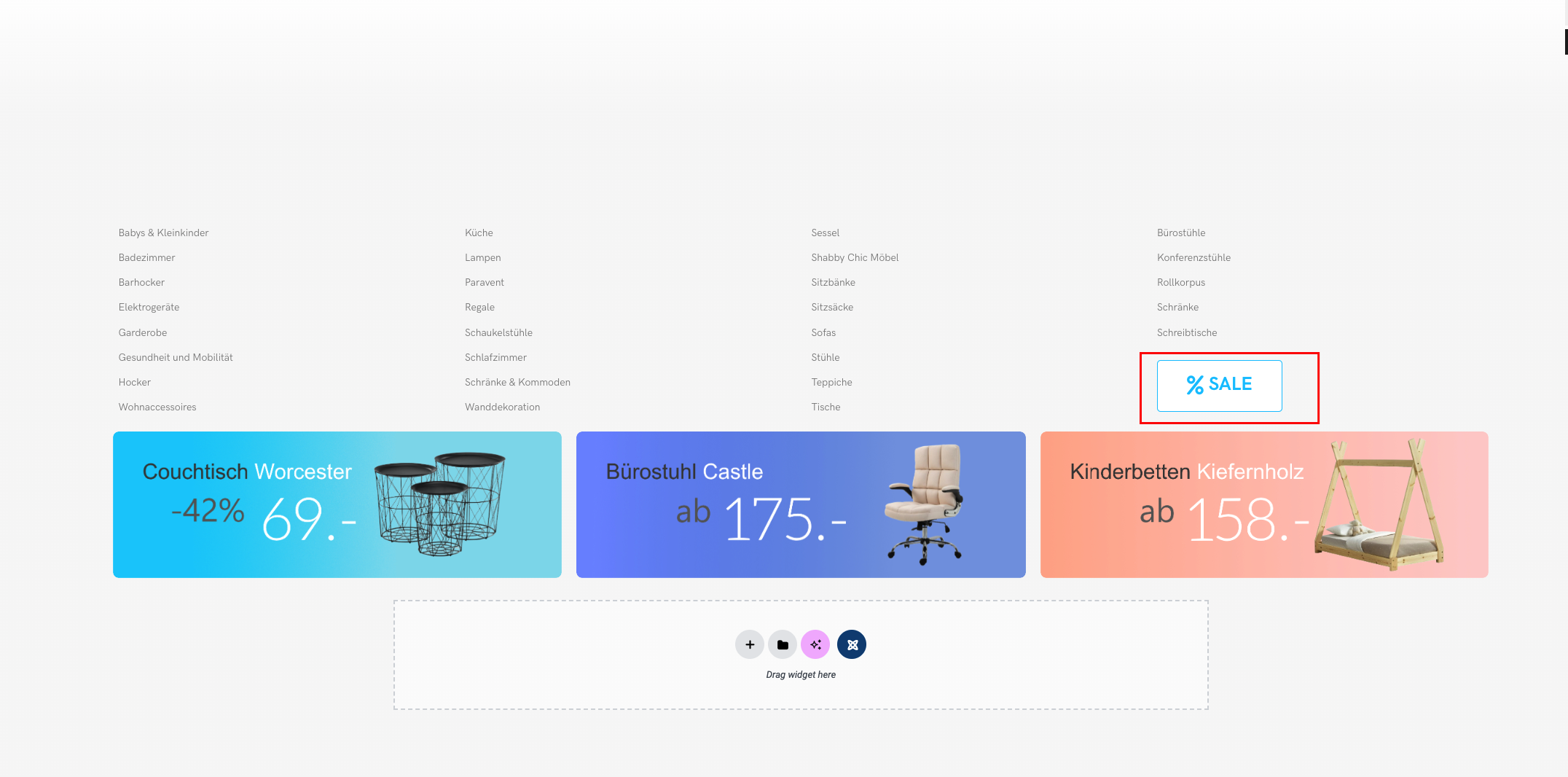Open the Lampen category
Screen dimensions: 1568x777
coord(483,257)
